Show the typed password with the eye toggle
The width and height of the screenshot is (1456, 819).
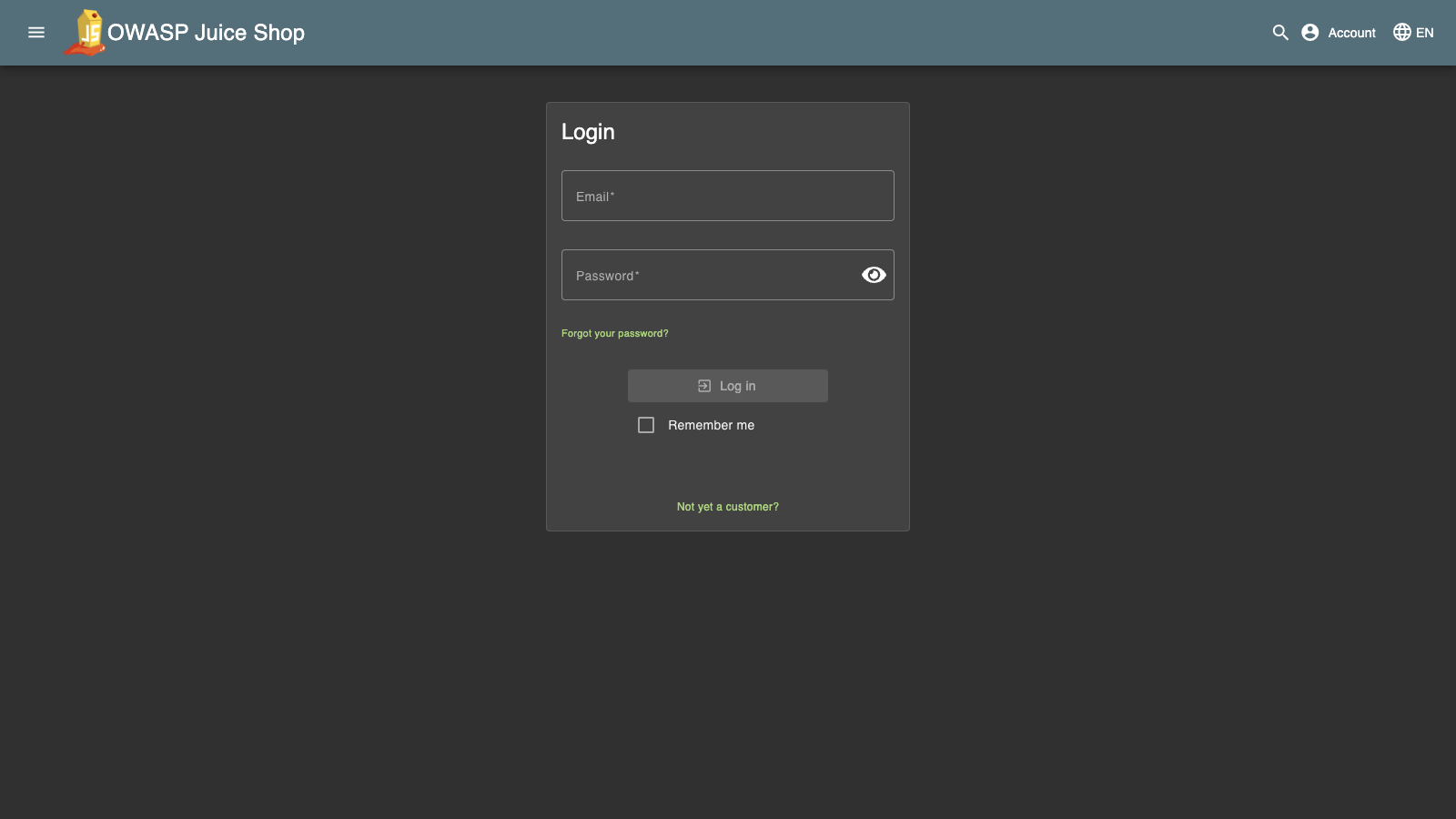873,274
